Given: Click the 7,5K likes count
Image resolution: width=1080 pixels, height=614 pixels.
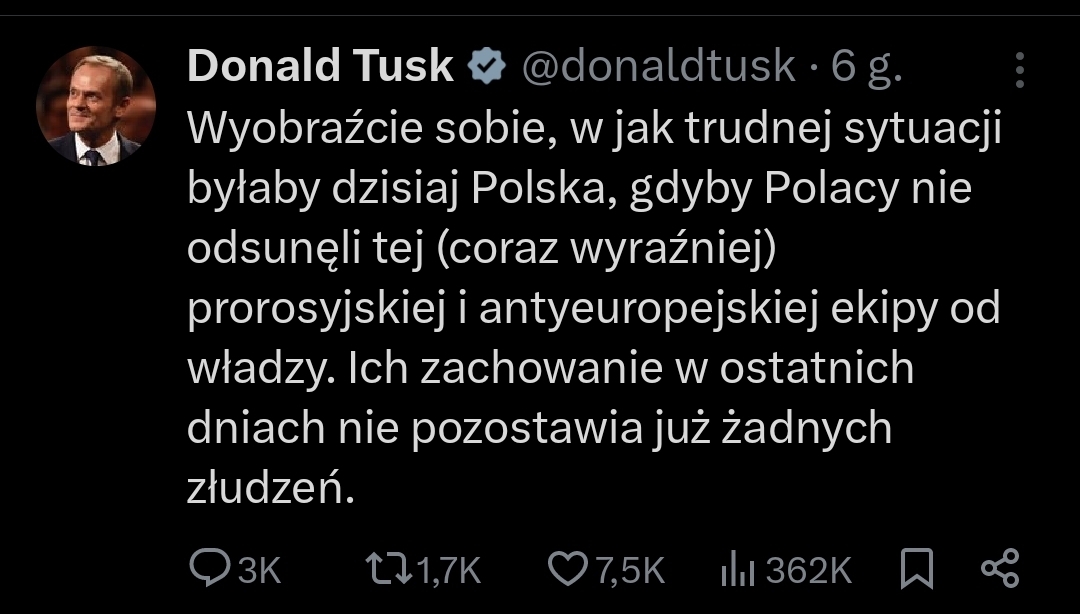Looking at the screenshot, I should (630, 570).
